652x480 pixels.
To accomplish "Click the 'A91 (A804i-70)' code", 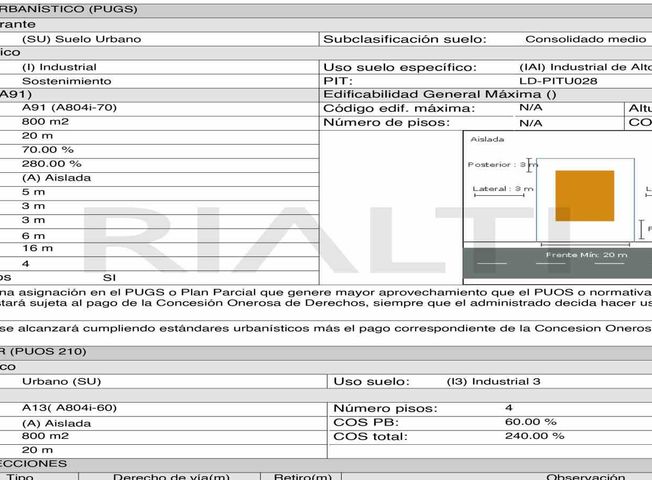I will [x=69, y=108].
